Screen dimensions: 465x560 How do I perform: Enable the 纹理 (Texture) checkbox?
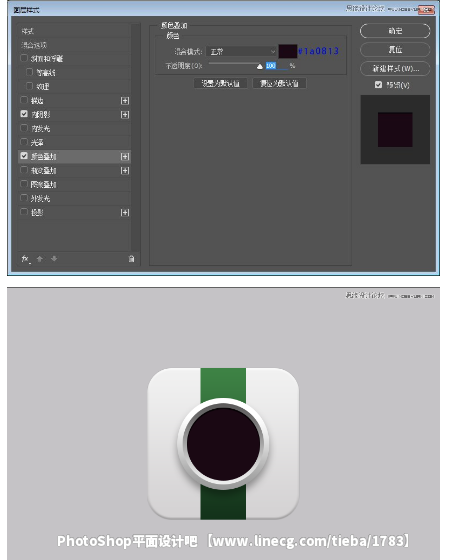click(30, 86)
